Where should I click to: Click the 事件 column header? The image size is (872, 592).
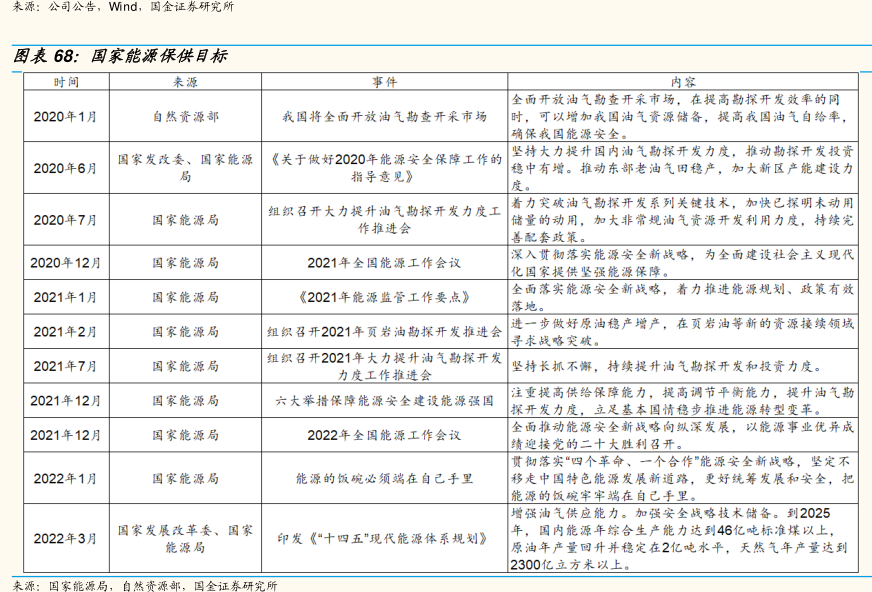[385, 81]
